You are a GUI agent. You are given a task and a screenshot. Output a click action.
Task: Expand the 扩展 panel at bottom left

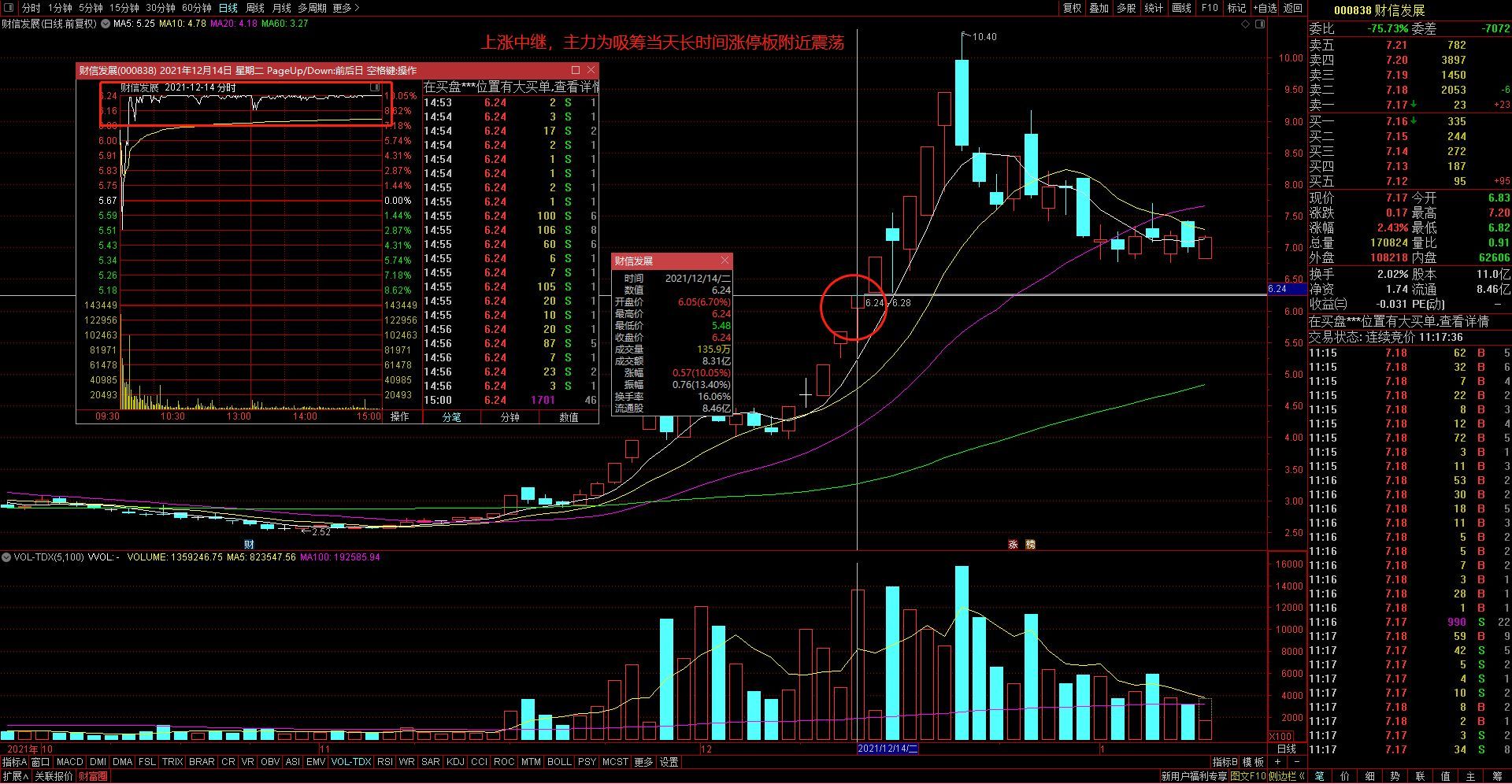15,776
